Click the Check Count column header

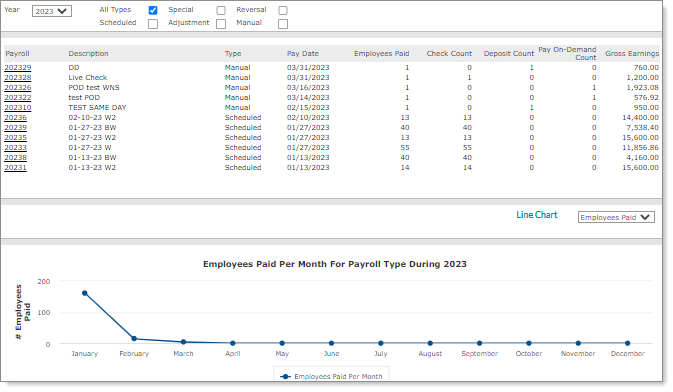[449, 54]
